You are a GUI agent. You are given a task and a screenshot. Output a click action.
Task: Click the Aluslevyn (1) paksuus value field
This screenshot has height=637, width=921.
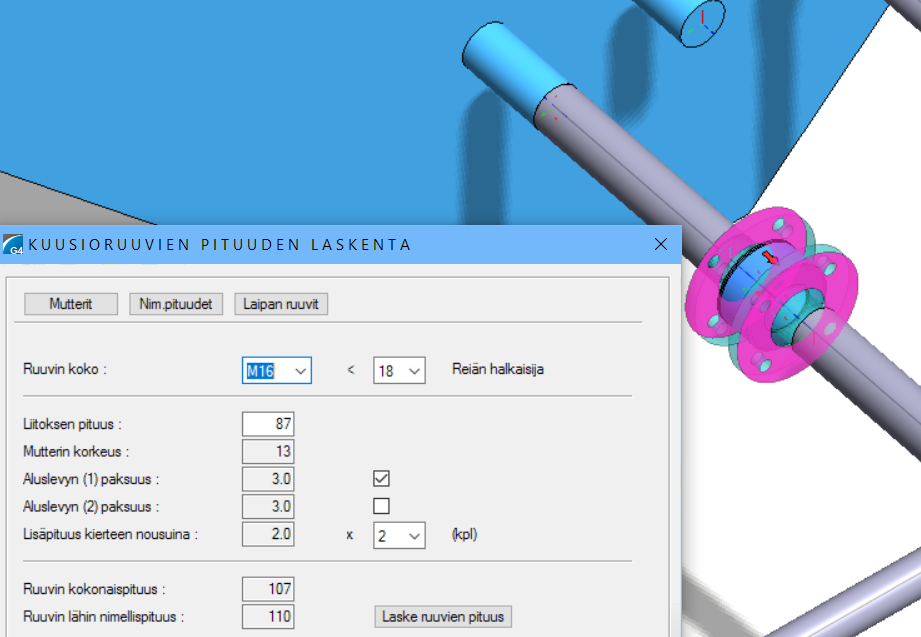(x=268, y=479)
